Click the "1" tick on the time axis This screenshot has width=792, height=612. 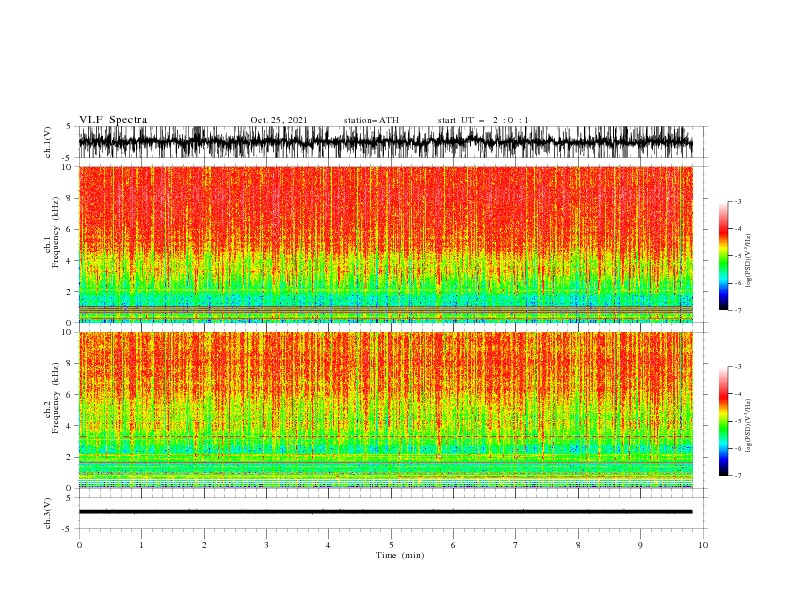(x=141, y=545)
